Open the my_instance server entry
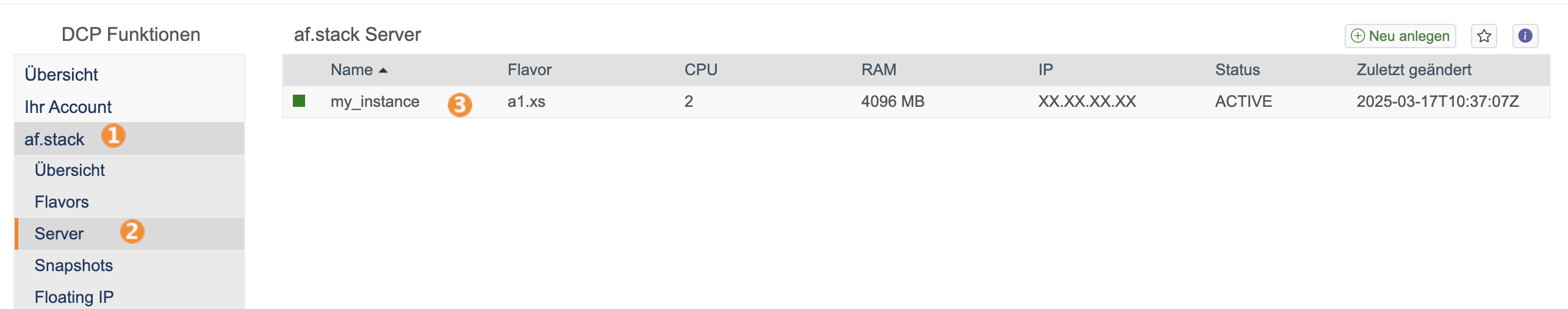 [x=375, y=101]
